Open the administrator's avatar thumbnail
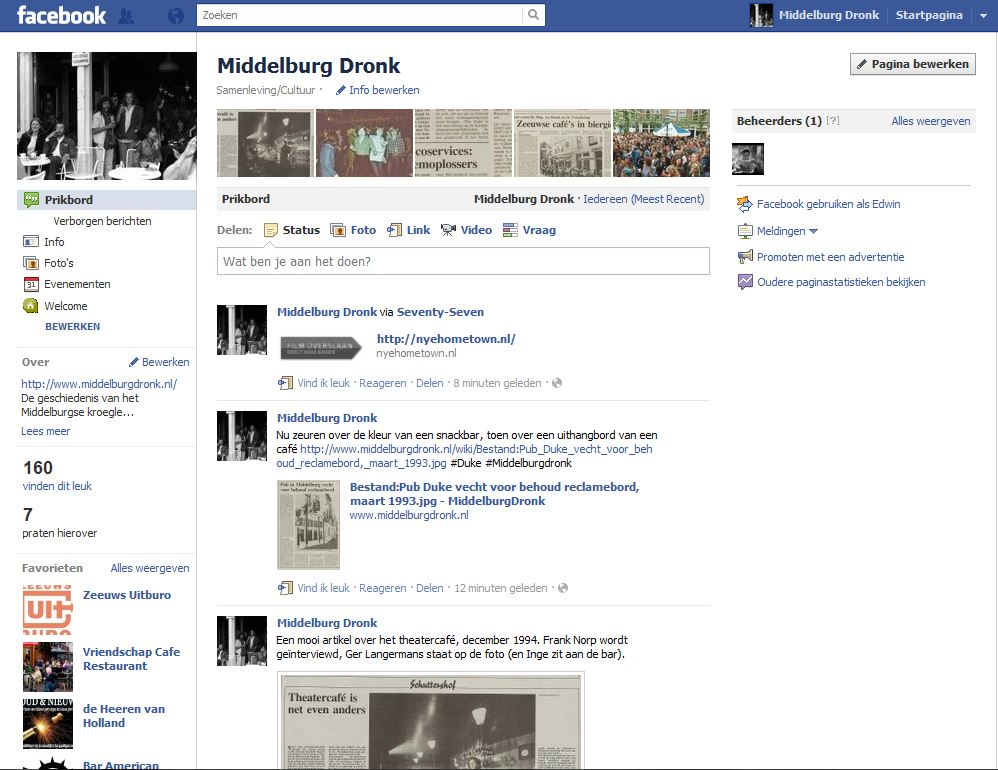This screenshot has width=998, height=770. point(748,158)
